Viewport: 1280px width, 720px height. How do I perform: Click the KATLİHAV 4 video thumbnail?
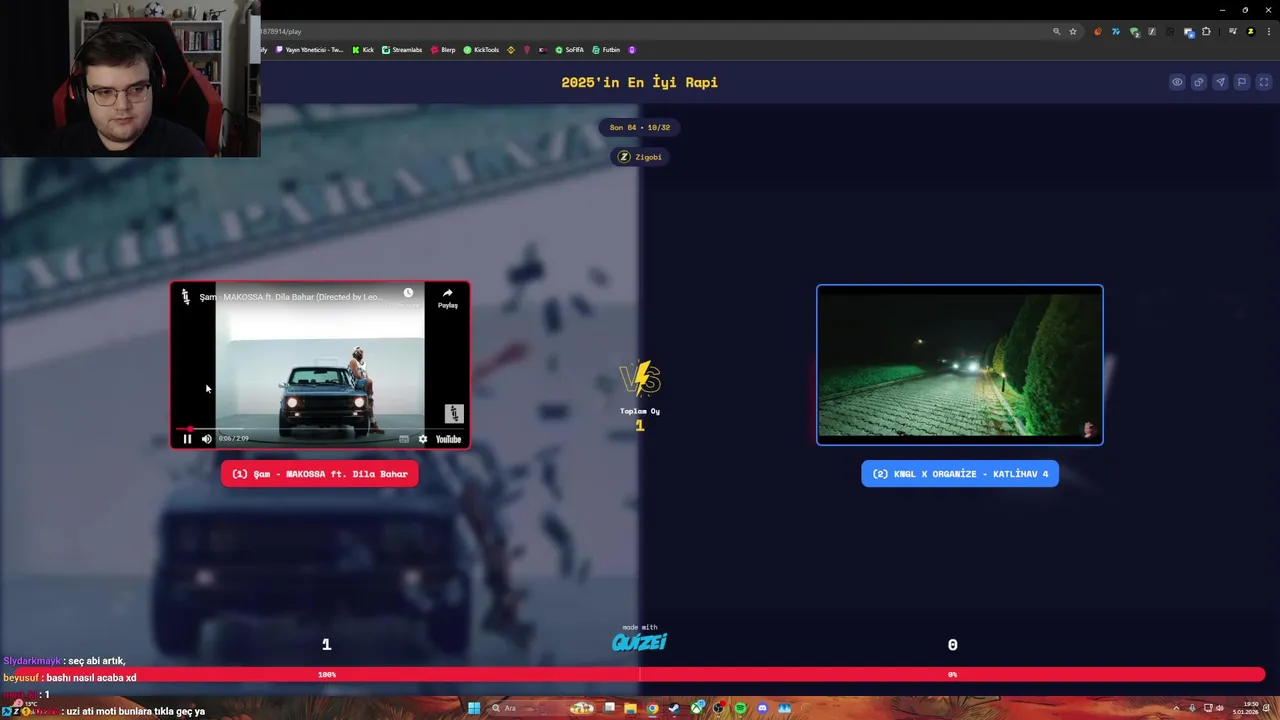[x=960, y=365]
